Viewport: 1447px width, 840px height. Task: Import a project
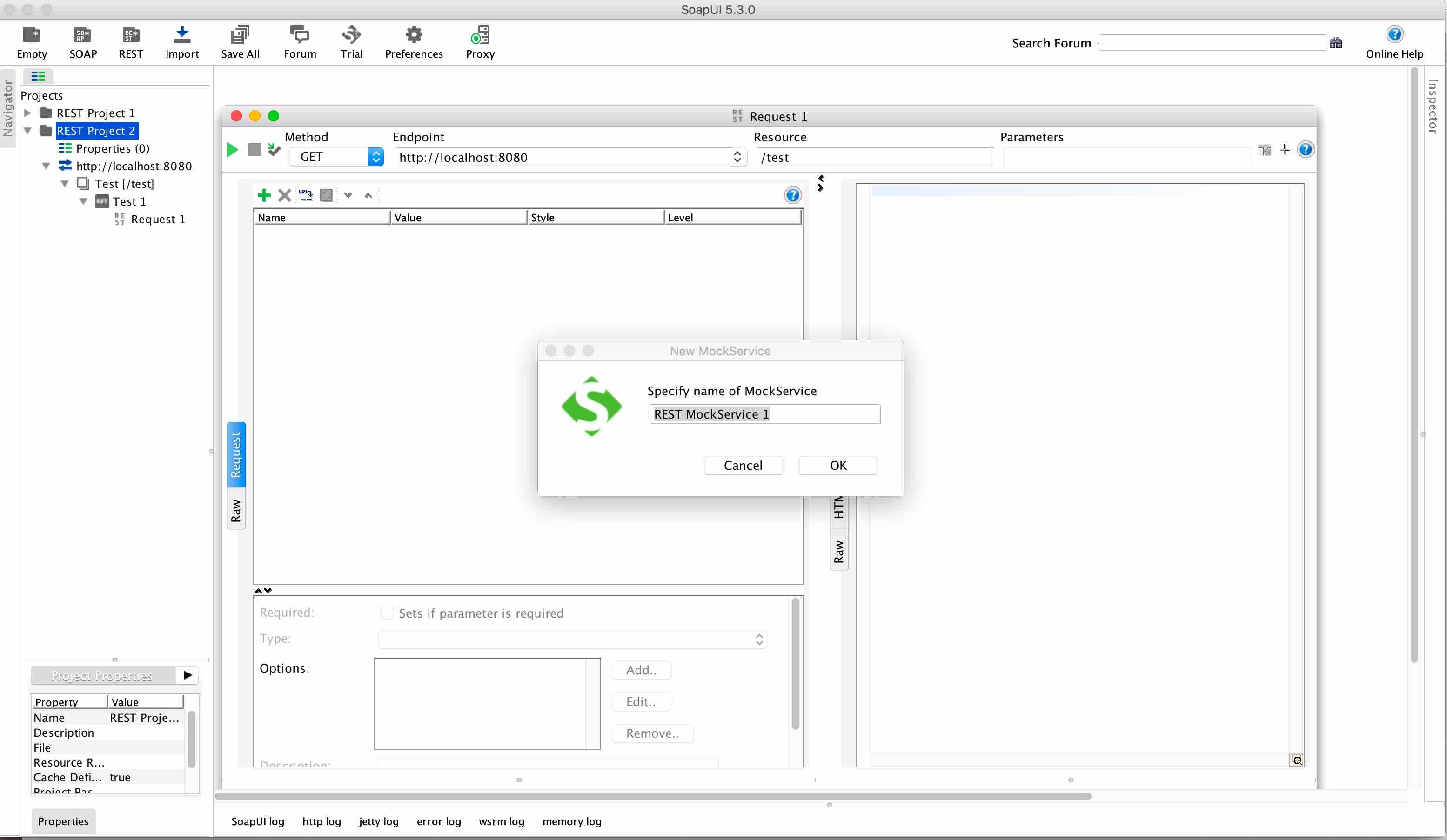182,42
